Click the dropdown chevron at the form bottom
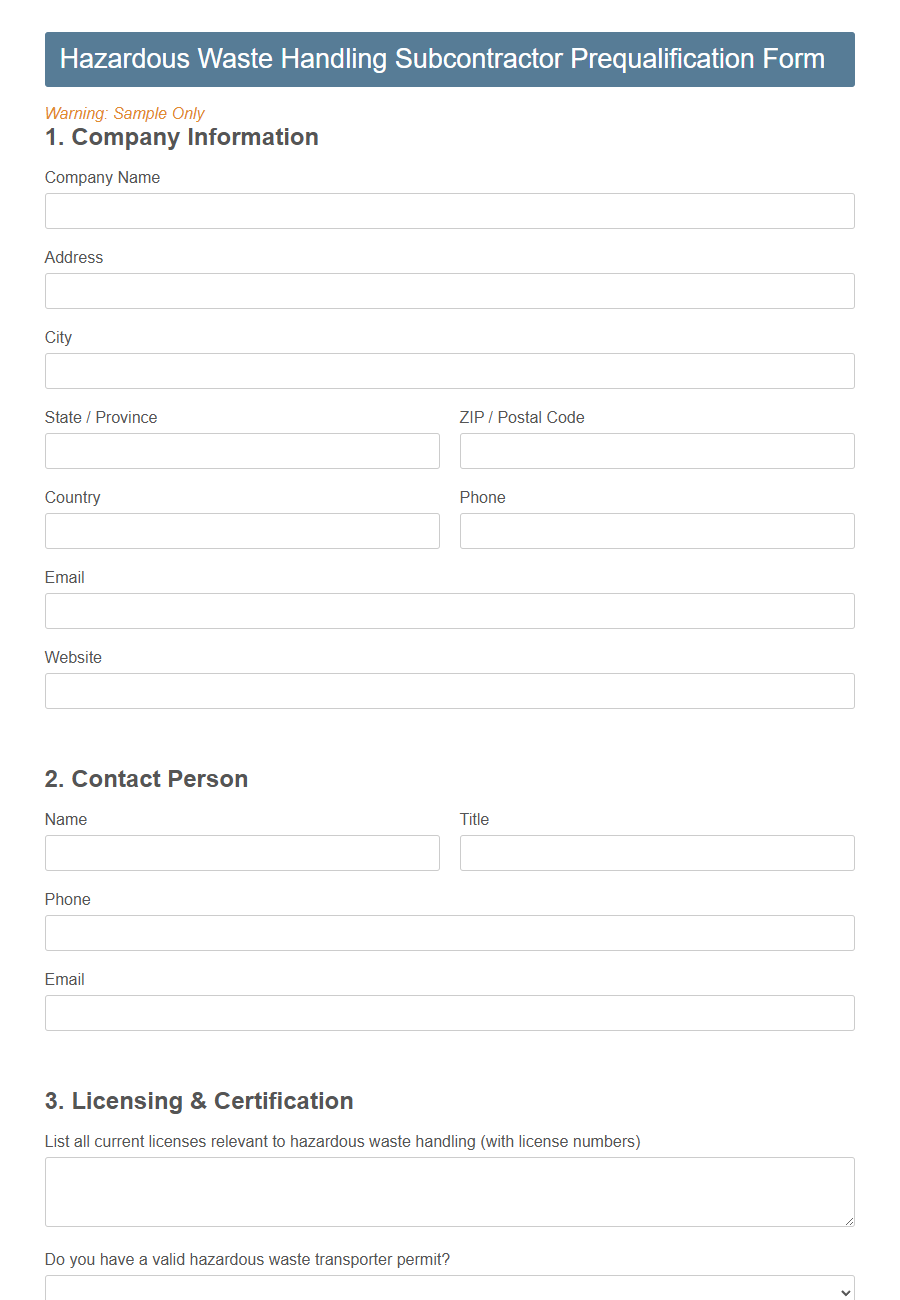This screenshot has width=900, height=1300. point(846,1292)
